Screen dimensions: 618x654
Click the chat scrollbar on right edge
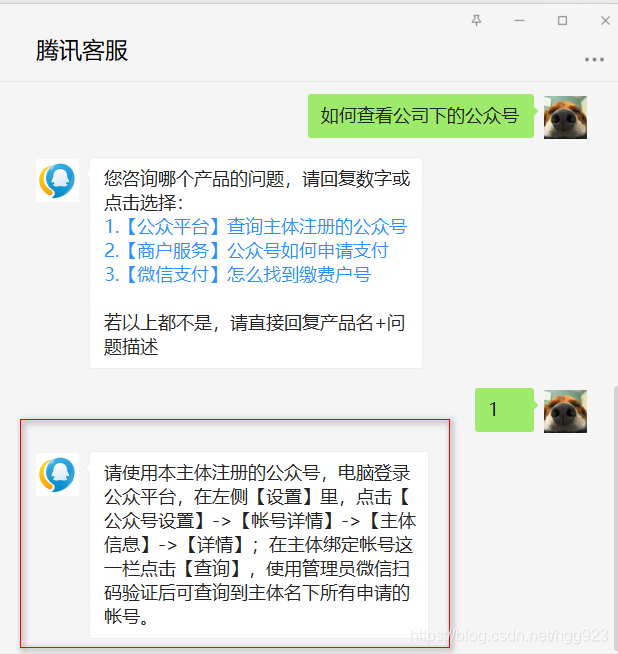(615, 520)
